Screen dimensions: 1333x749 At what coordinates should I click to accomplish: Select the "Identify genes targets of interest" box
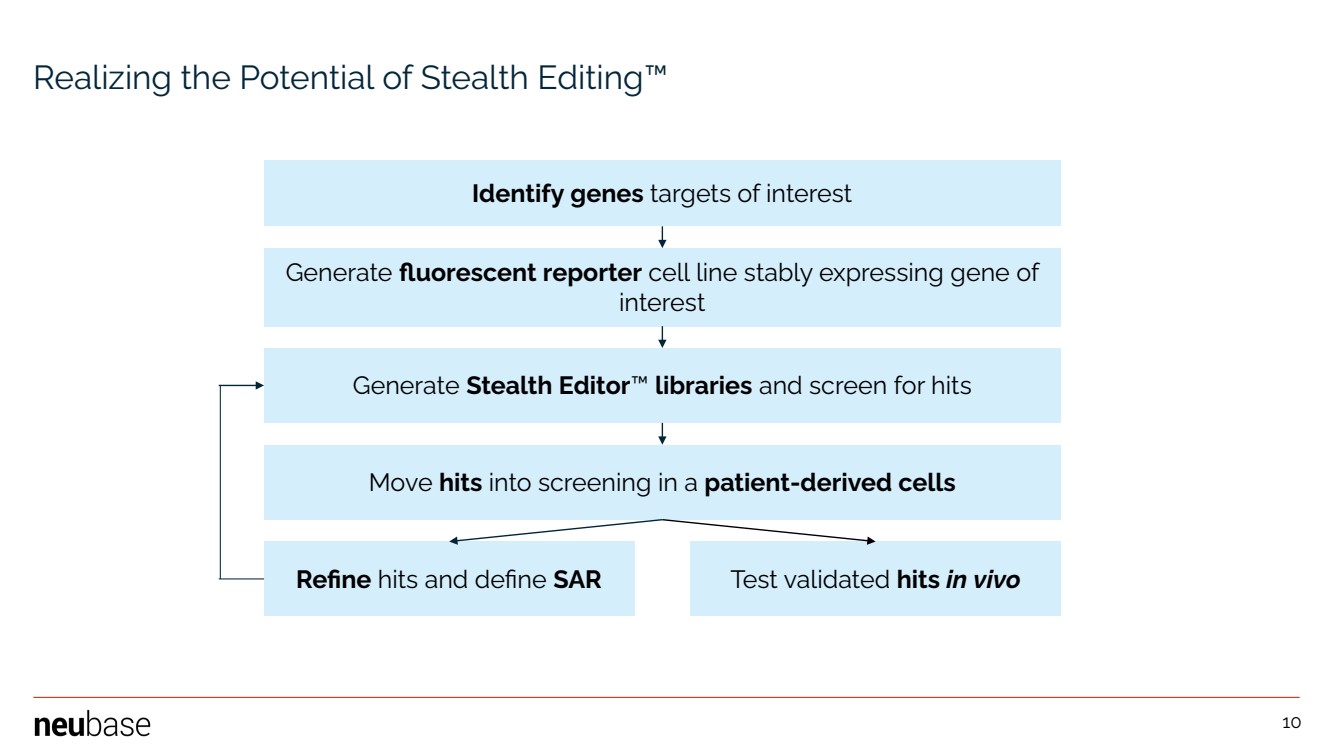(662, 193)
